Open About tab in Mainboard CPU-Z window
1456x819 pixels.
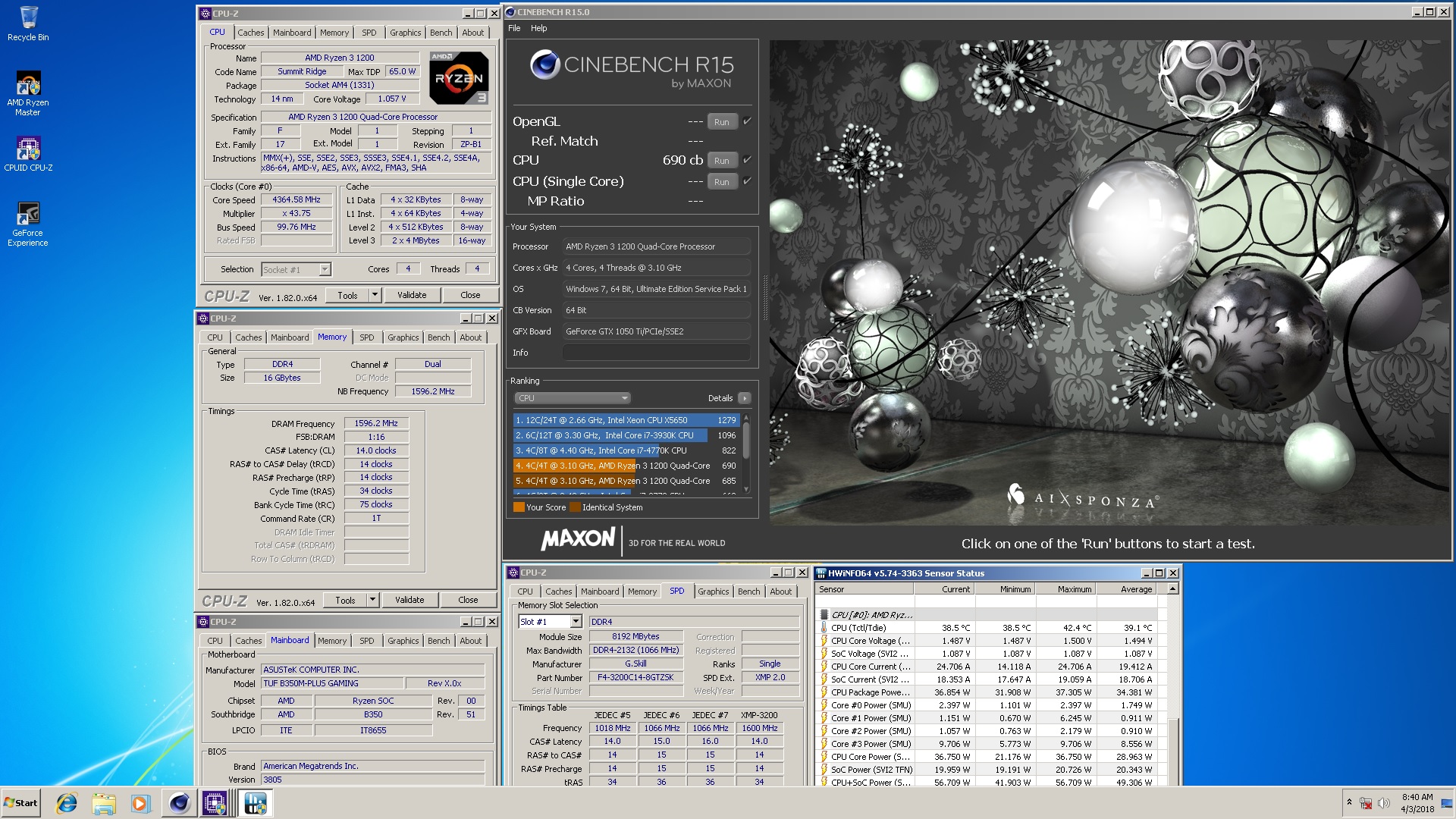470,641
